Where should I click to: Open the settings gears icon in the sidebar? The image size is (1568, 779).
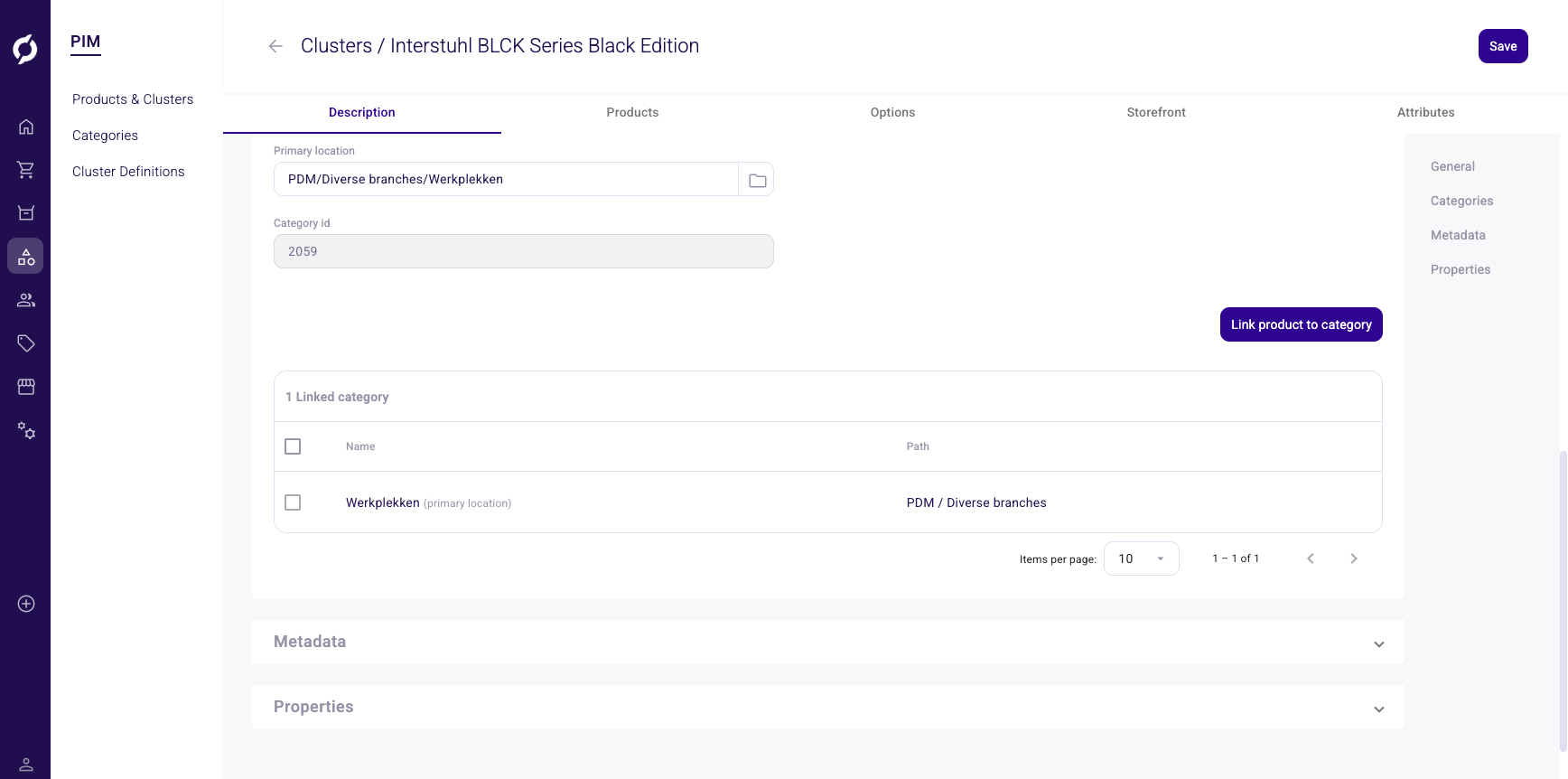(26, 431)
